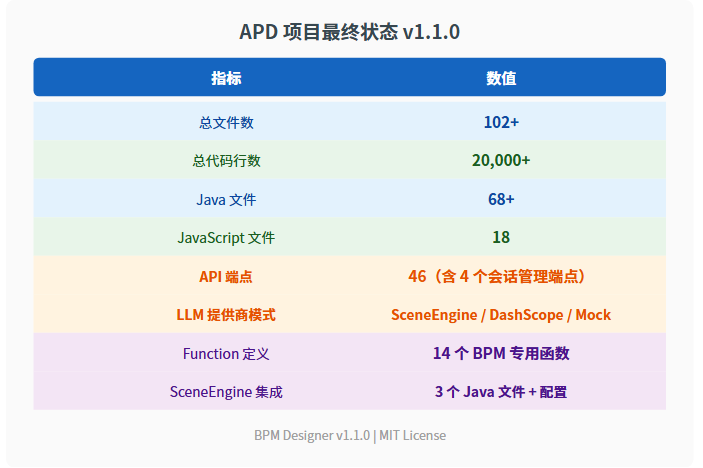Click the '46（含 4 个会话管理端点）' value
This screenshot has height=468, width=703.
point(497,276)
